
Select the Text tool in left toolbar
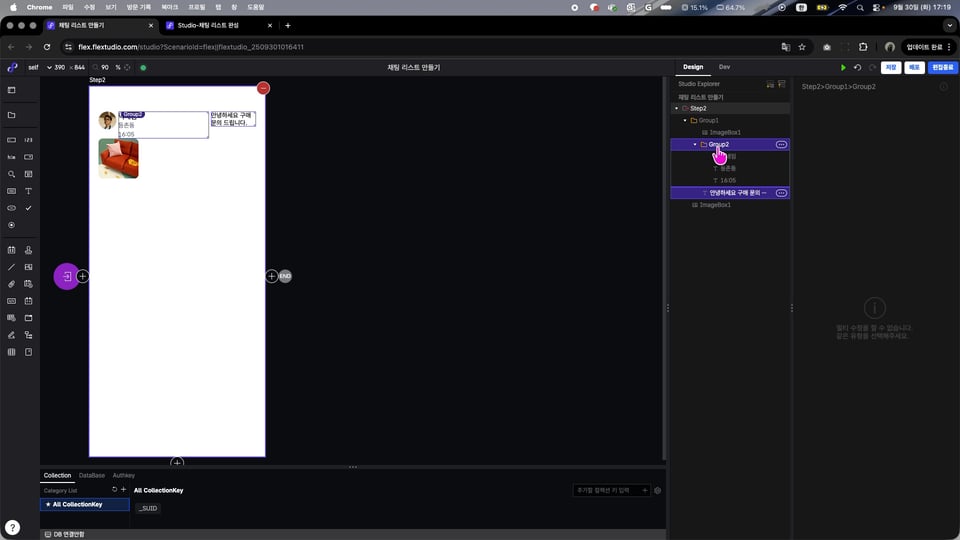click(x=28, y=190)
